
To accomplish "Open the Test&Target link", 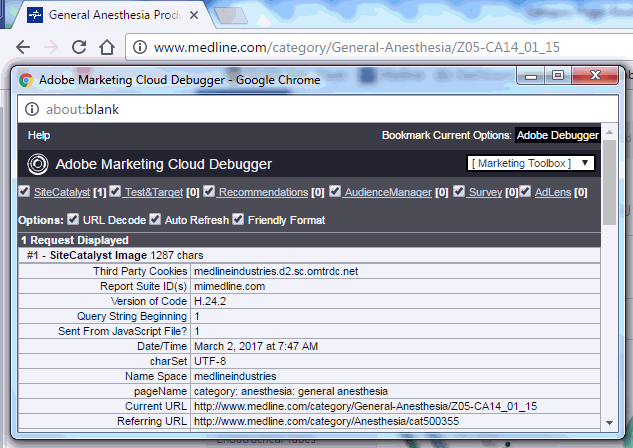I will [153, 192].
